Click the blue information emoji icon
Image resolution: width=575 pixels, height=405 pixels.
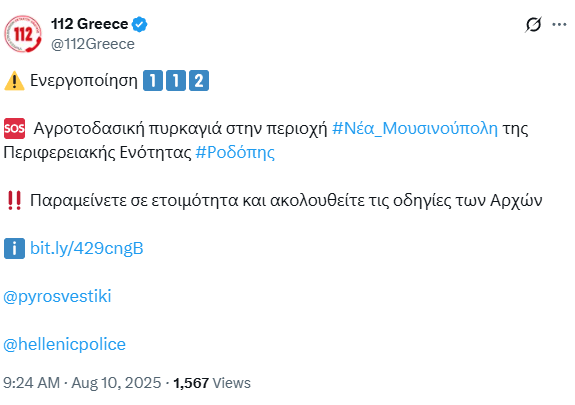tap(14, 248)
